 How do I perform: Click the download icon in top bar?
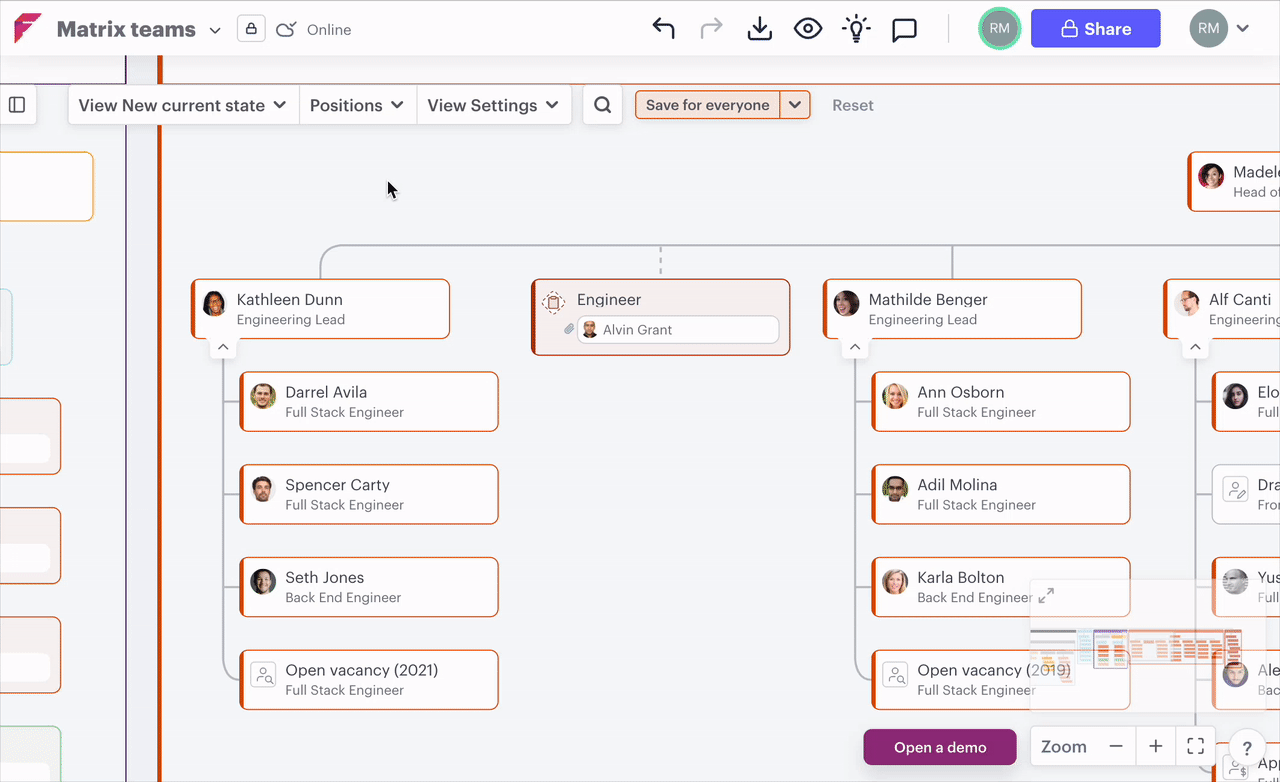coord(760,29)
